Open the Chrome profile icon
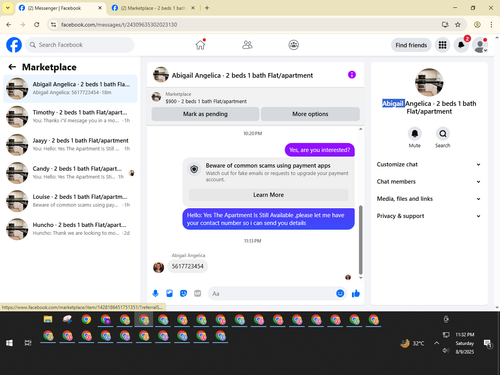The height and width of the screenshot is (375, 500). coord(477,24)
